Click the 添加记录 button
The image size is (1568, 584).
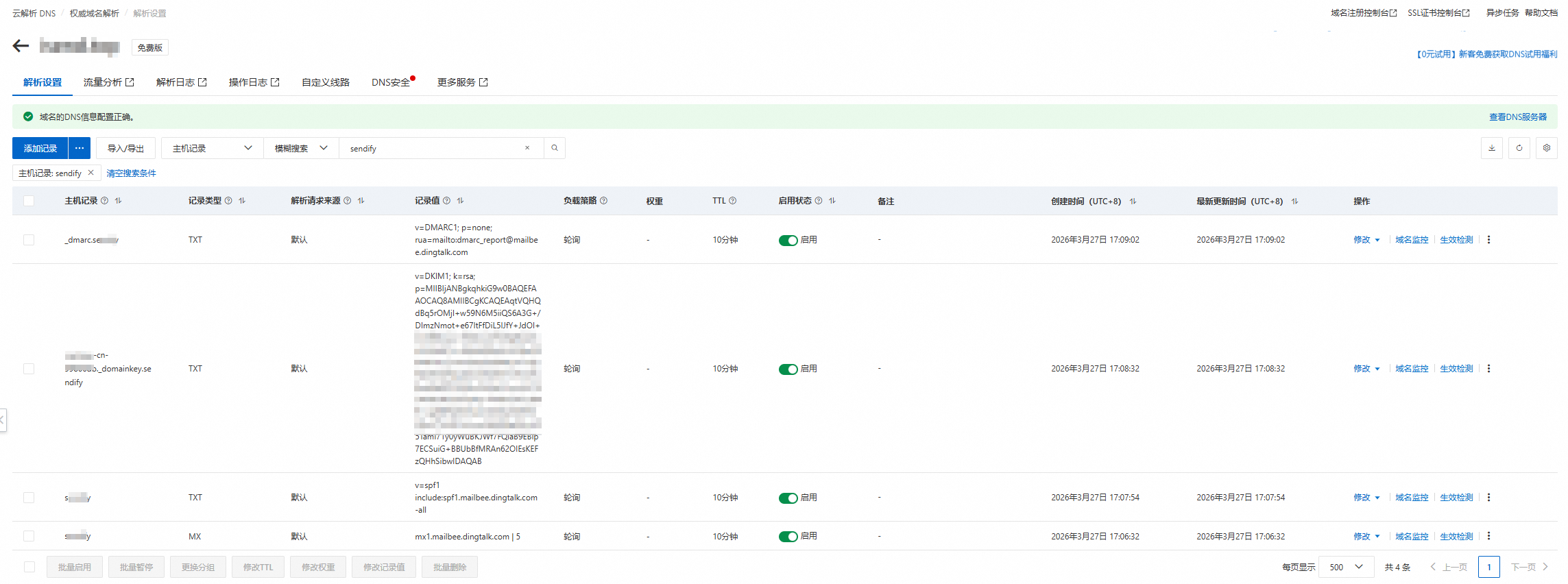40,148
